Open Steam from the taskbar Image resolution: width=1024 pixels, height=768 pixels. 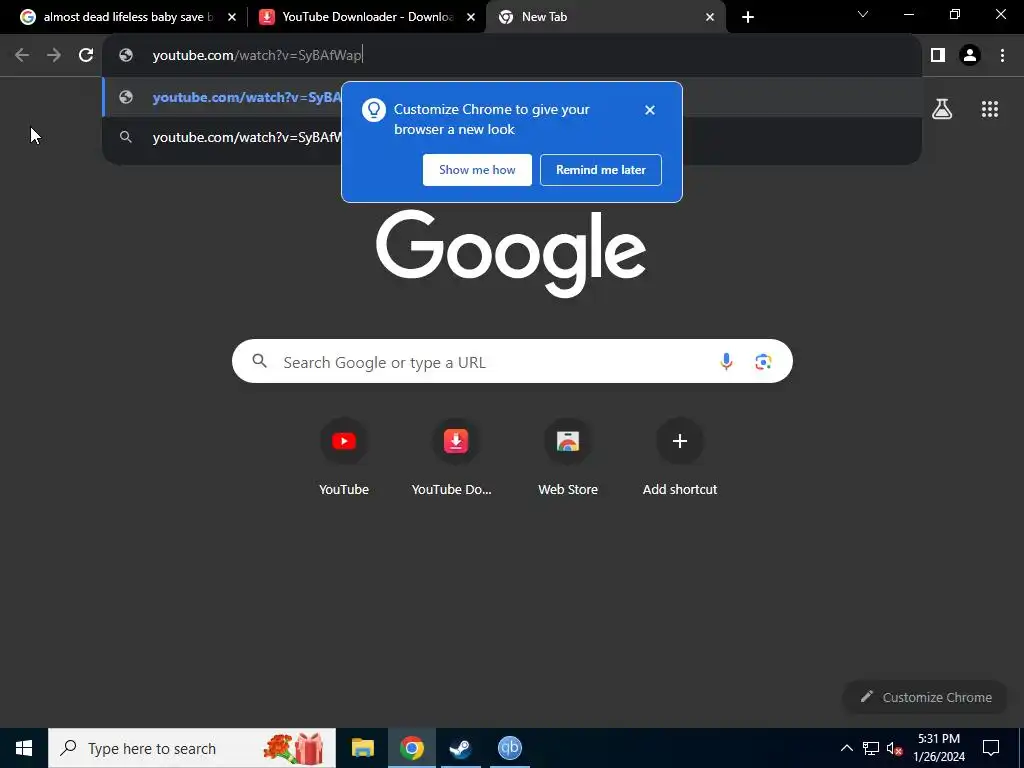(x=460, y=748)
